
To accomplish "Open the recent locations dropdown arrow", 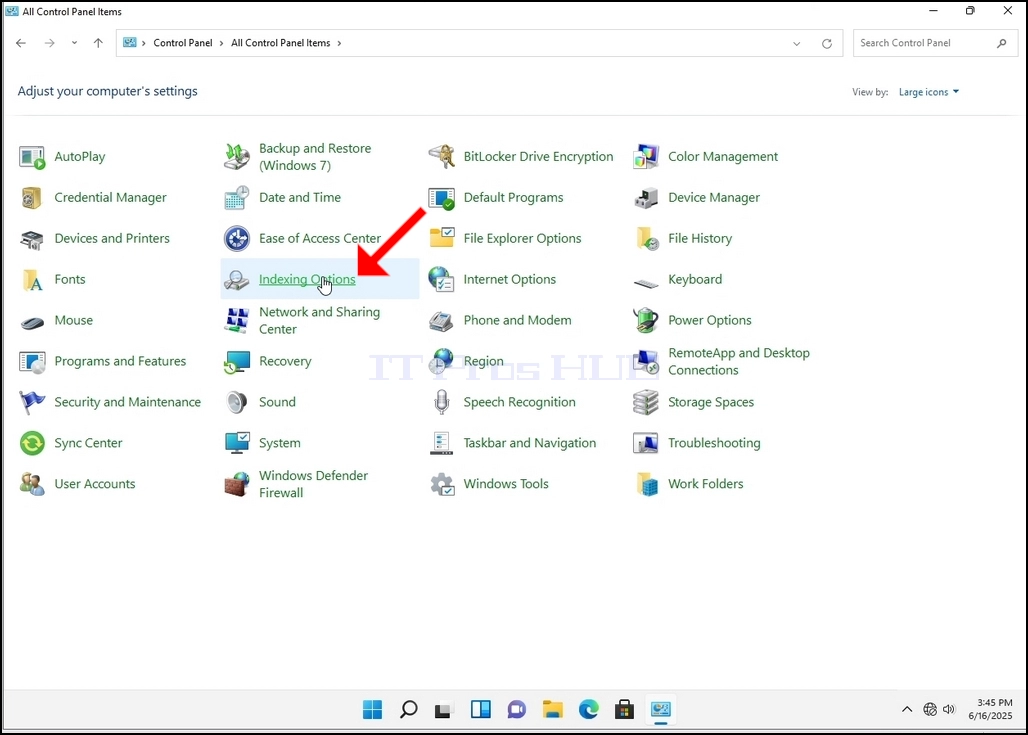I will (74, 43).
